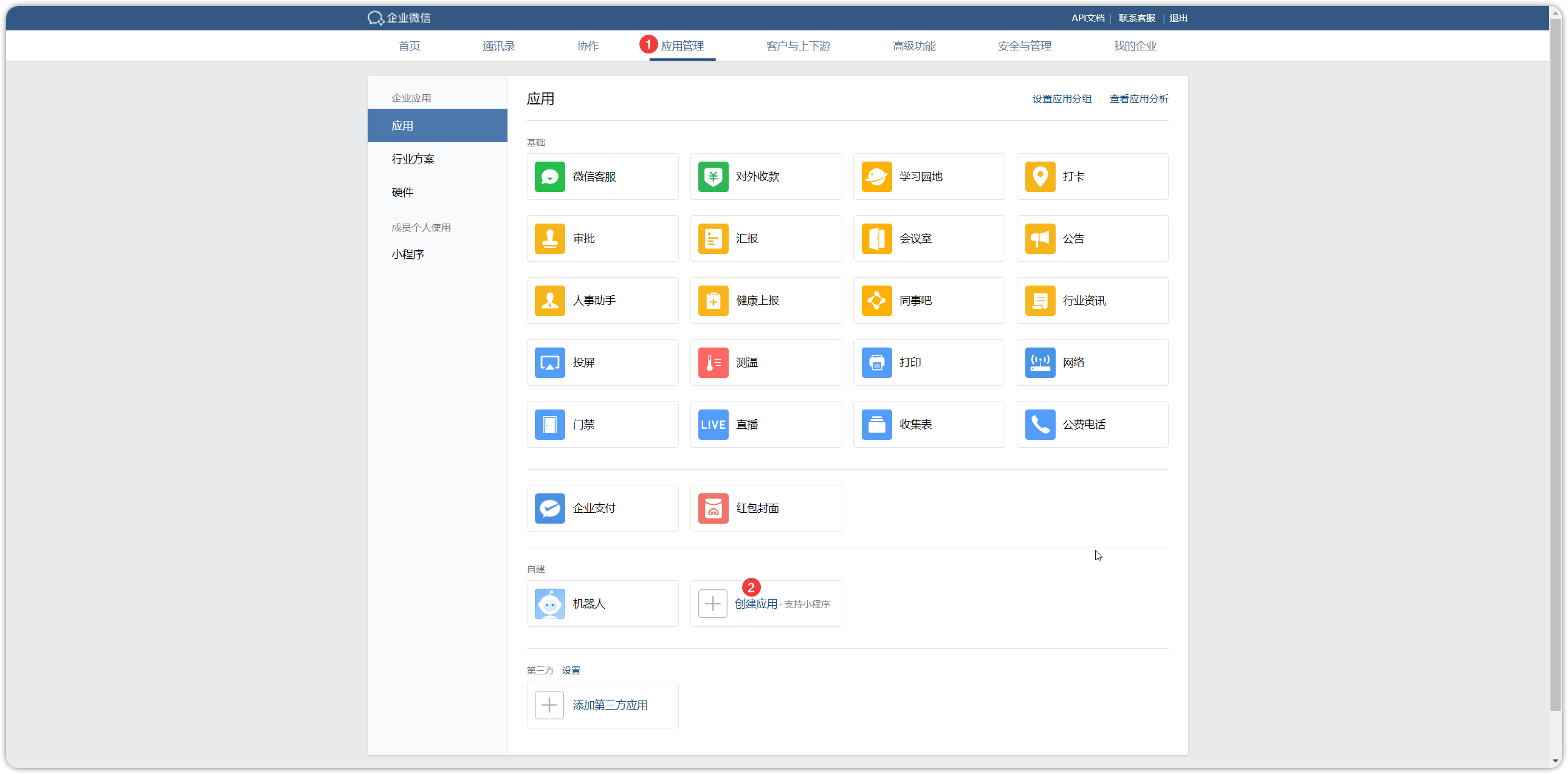Click the plus icon beside 创建应用
Viewport: 1568px width, 774px height.
point(712,604)
